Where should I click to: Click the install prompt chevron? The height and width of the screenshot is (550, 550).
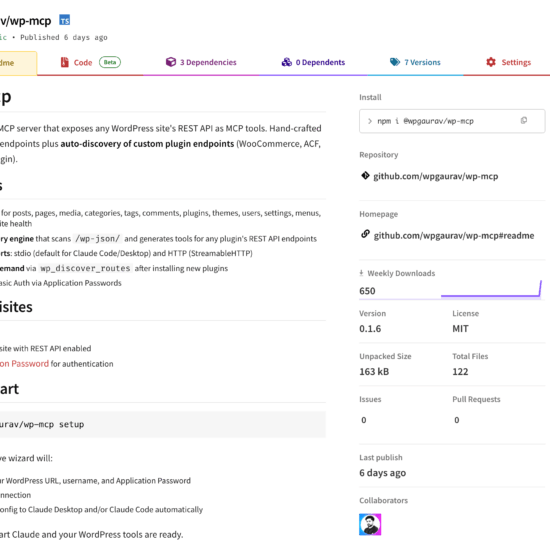[x=370, y=121]
